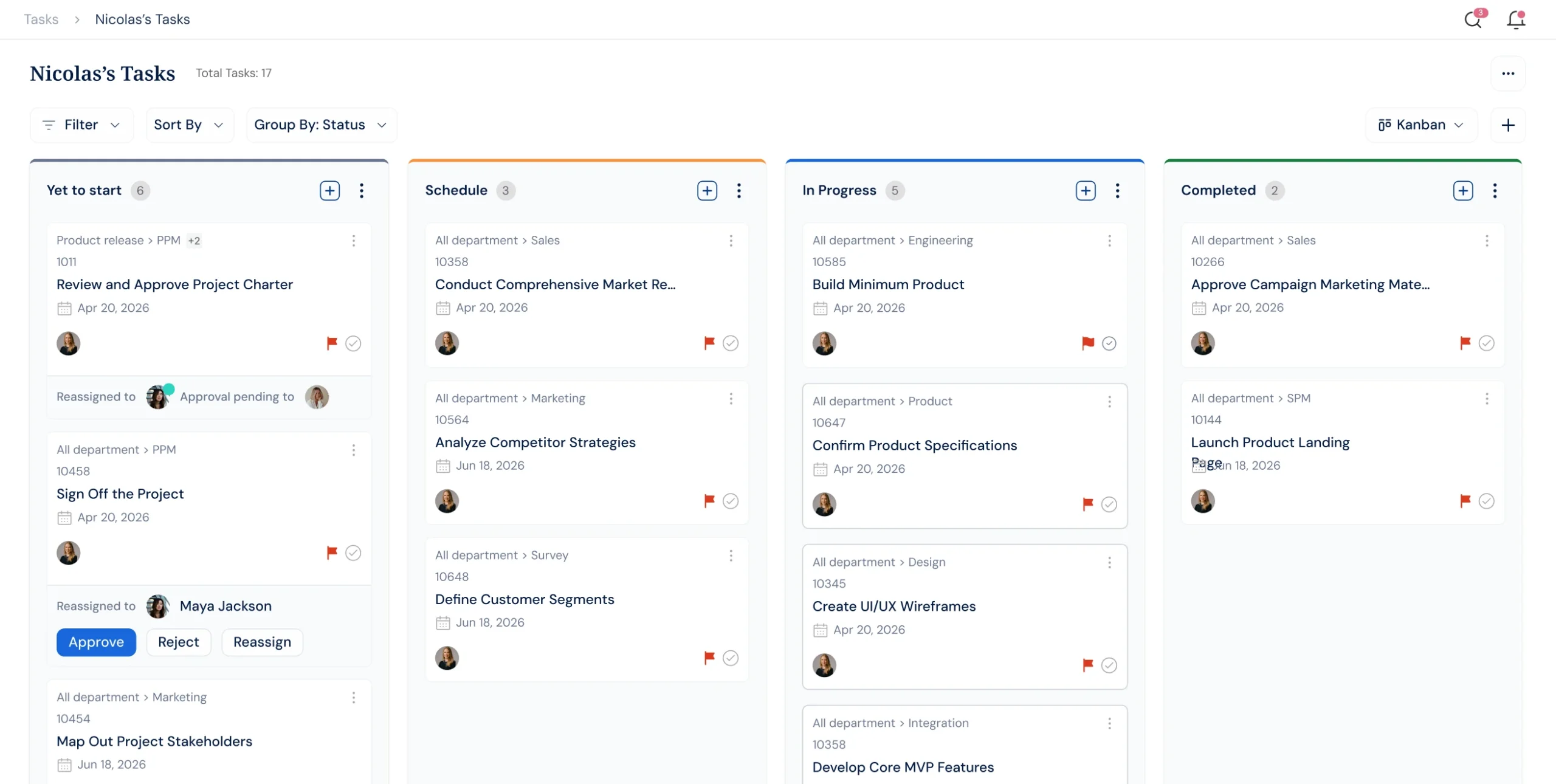
Task: Click the All department > Integration path
Action: click(890, 723)
